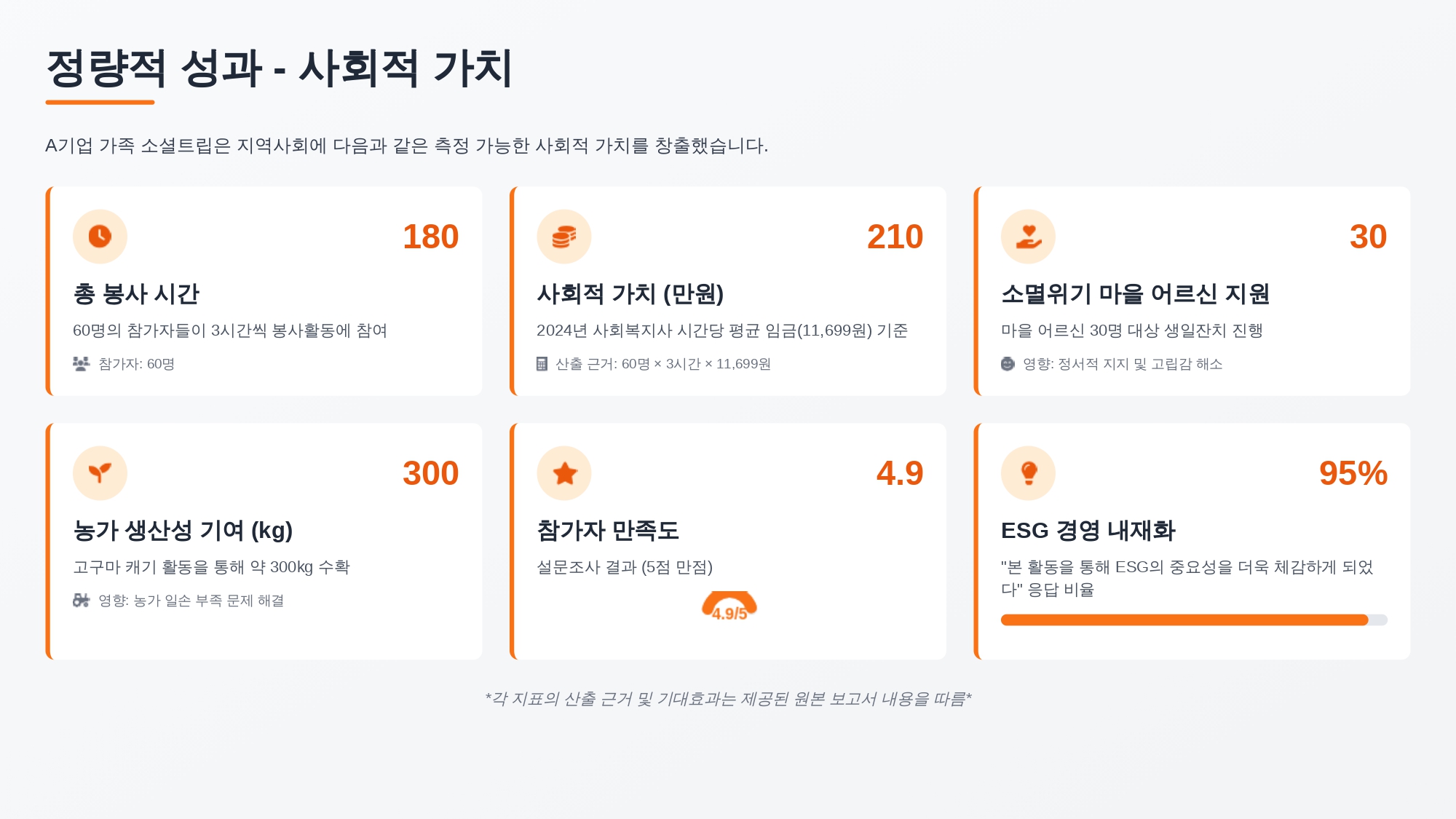Click the seedling icon on farm productivity card
Screen dimensions: 1456x819
(x=100, y=473)
